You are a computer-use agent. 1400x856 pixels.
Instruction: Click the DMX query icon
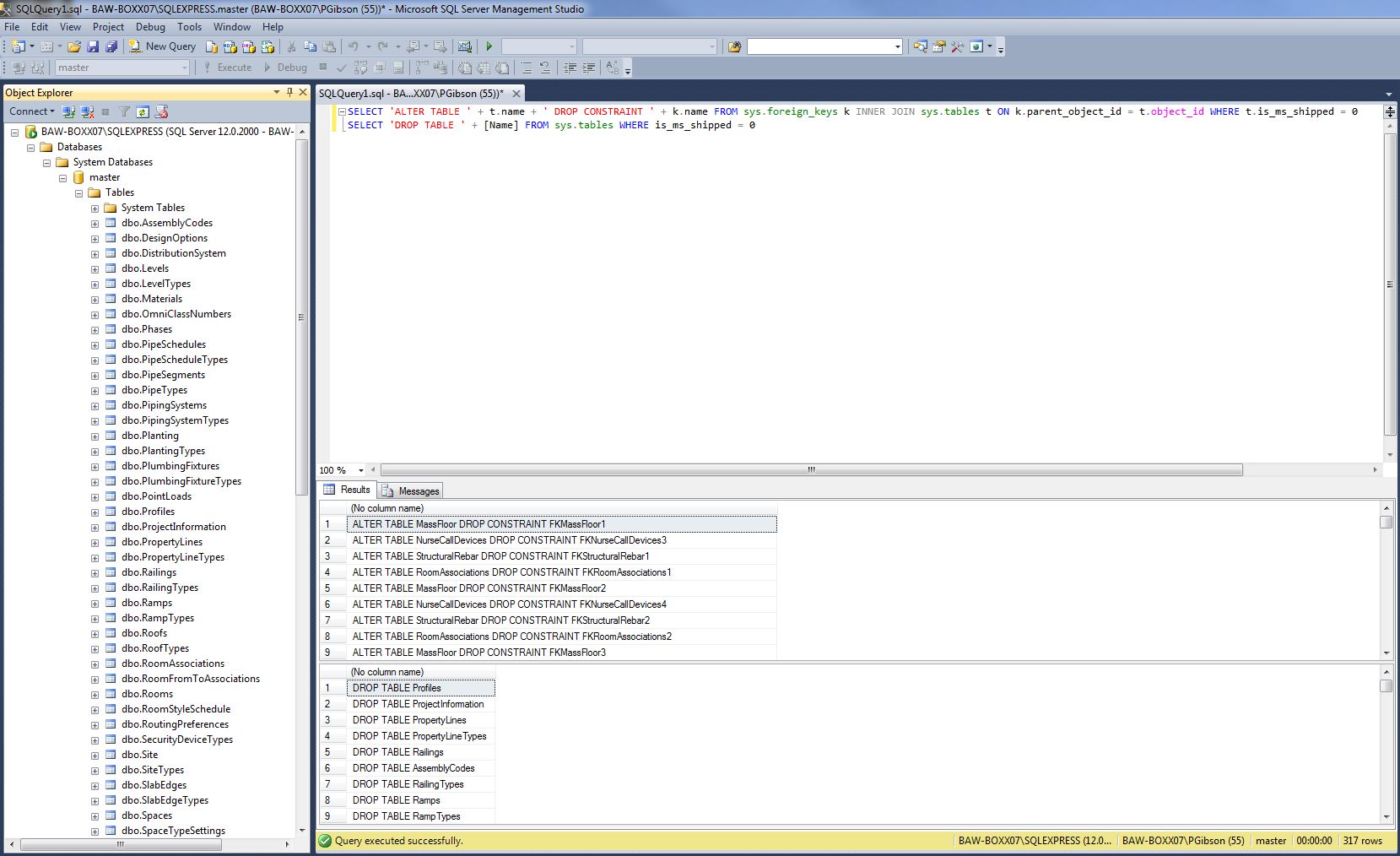(x=249, y=46)
